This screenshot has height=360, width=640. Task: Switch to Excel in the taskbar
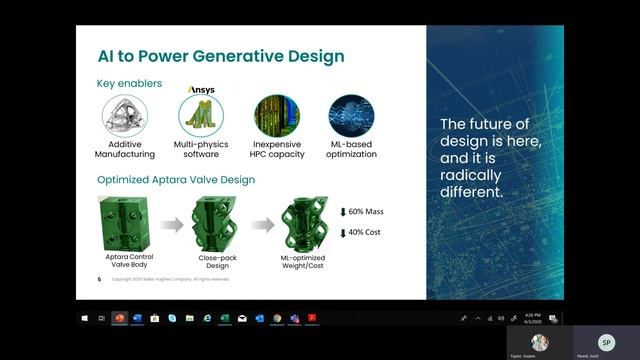point(225,318)
